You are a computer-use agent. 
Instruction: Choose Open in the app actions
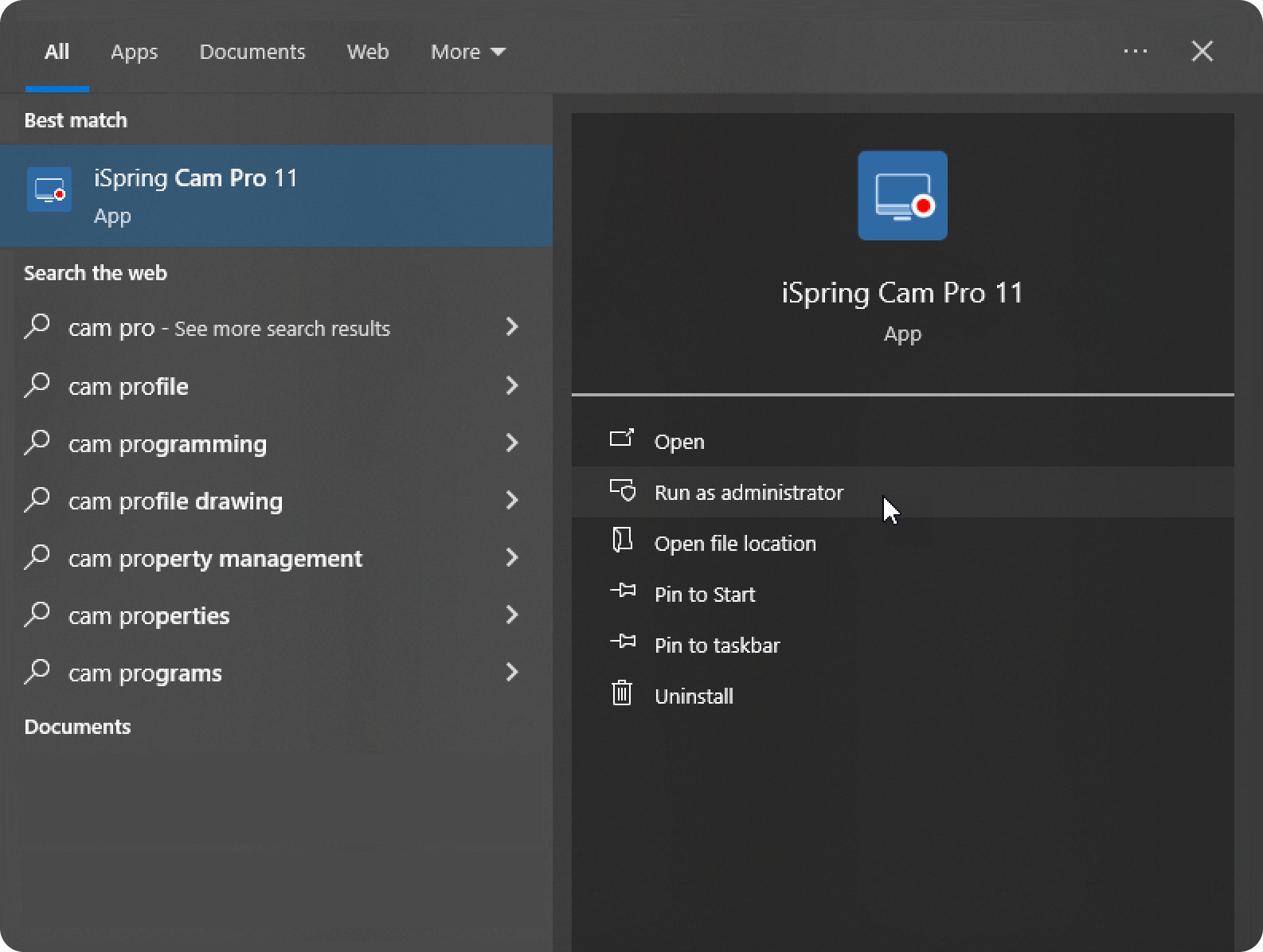(903, 441)
